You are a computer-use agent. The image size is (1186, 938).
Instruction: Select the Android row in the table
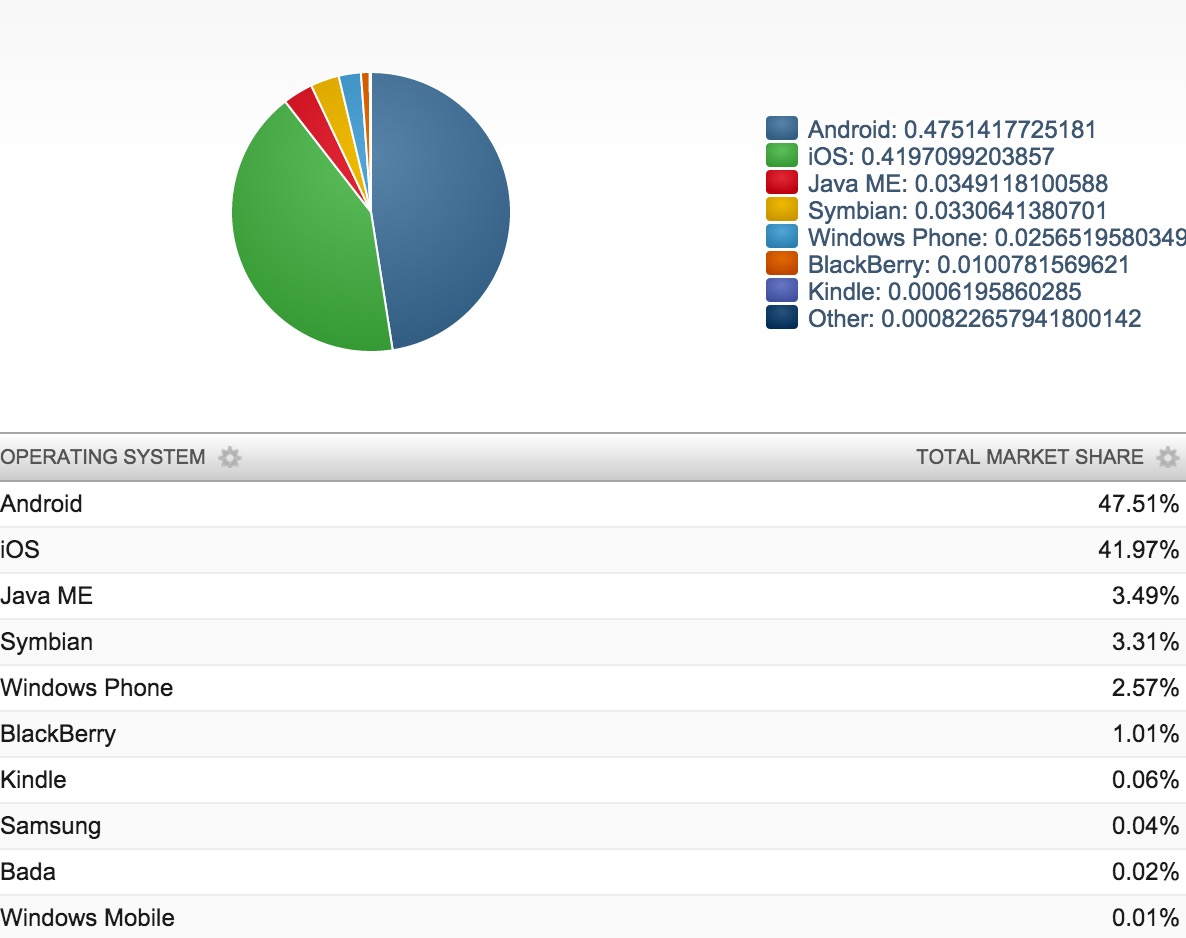click(x=593, y=504)
